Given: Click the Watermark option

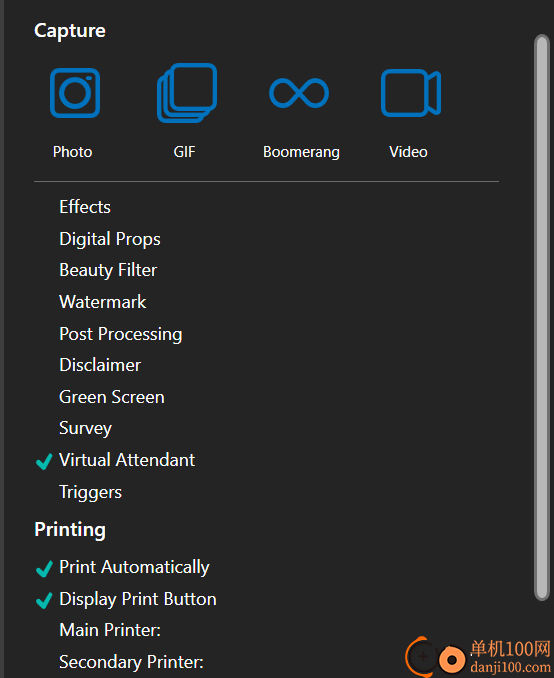Looking at the screenshot, I should pyautogui.click(x=102, y=302).
